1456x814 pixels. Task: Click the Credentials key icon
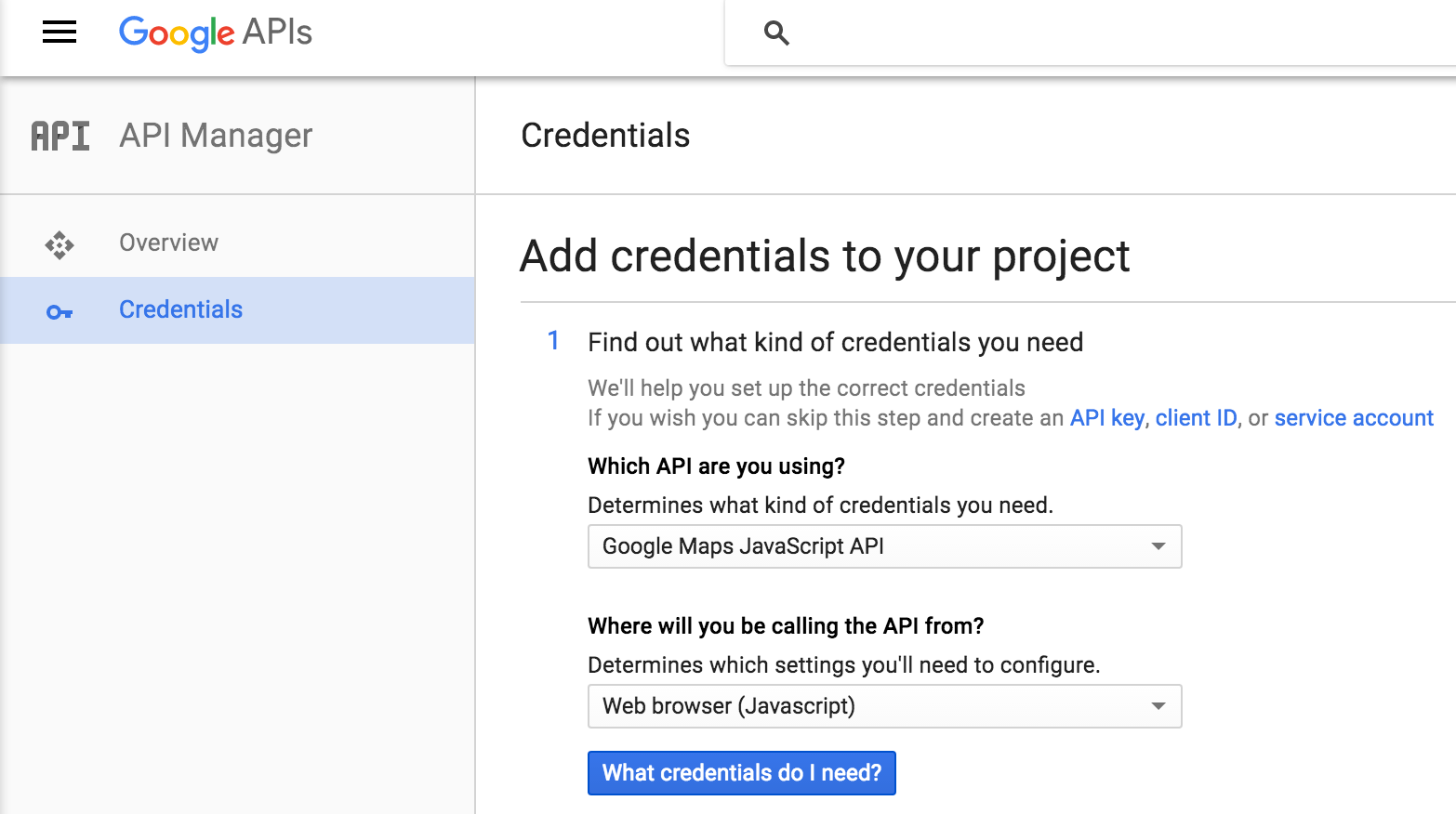tap(60, 312)
